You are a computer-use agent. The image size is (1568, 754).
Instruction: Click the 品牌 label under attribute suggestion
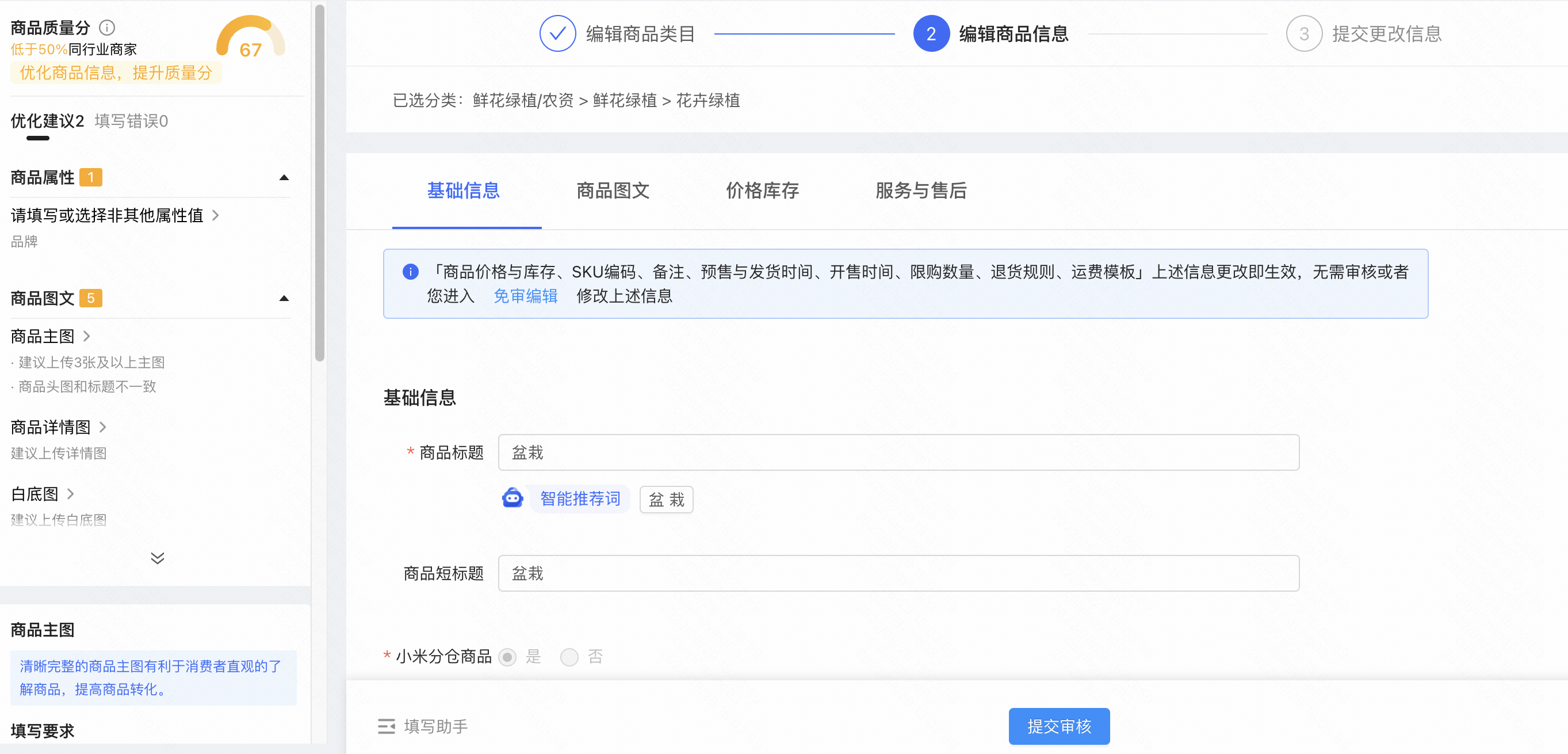tap(24, 242)
